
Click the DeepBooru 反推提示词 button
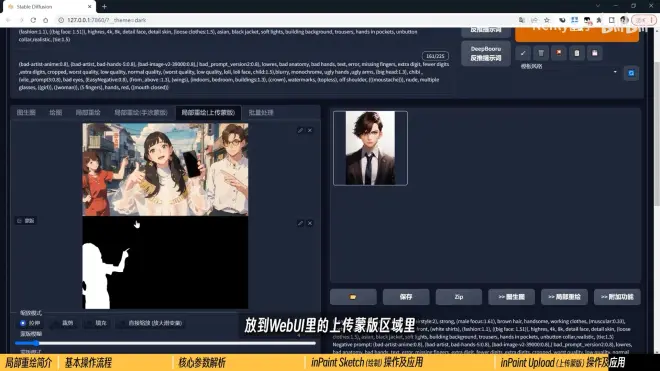pos(485,53)
